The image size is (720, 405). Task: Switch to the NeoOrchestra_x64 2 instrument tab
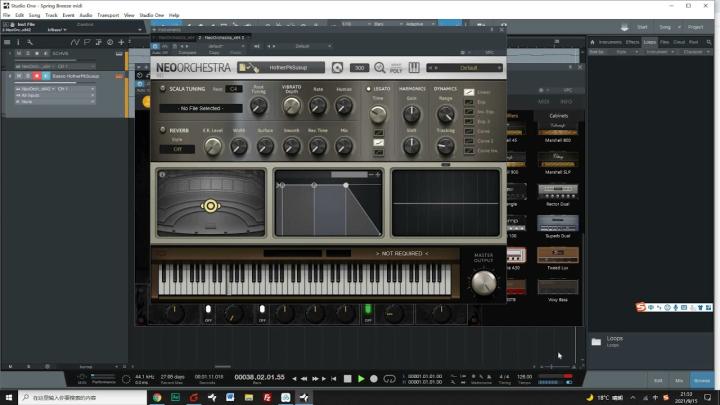coord(222,37)
